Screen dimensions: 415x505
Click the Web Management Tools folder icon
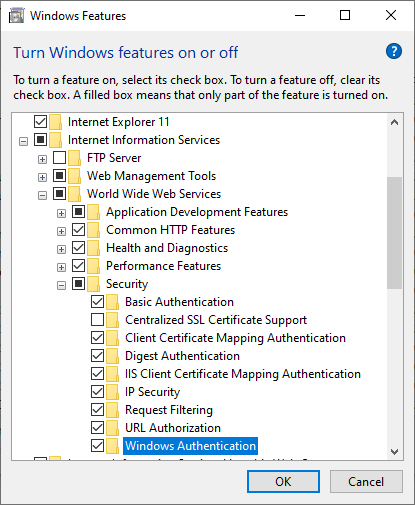tap(74, 176)
